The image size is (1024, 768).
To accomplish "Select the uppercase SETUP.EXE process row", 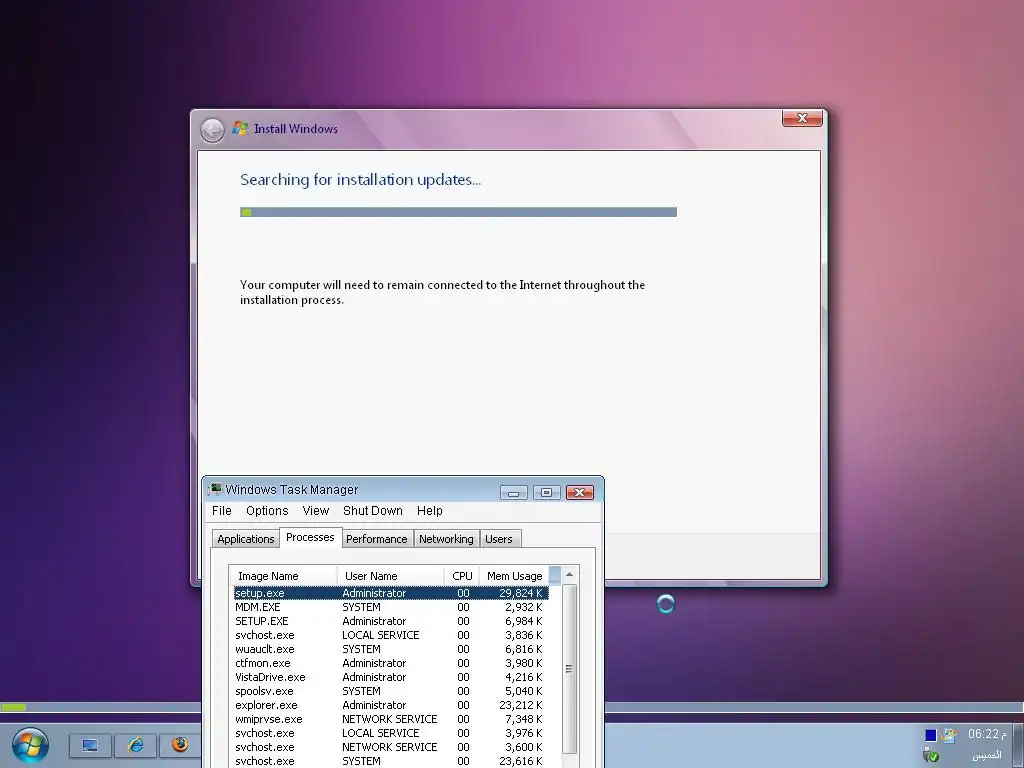I will click(391, 621).
